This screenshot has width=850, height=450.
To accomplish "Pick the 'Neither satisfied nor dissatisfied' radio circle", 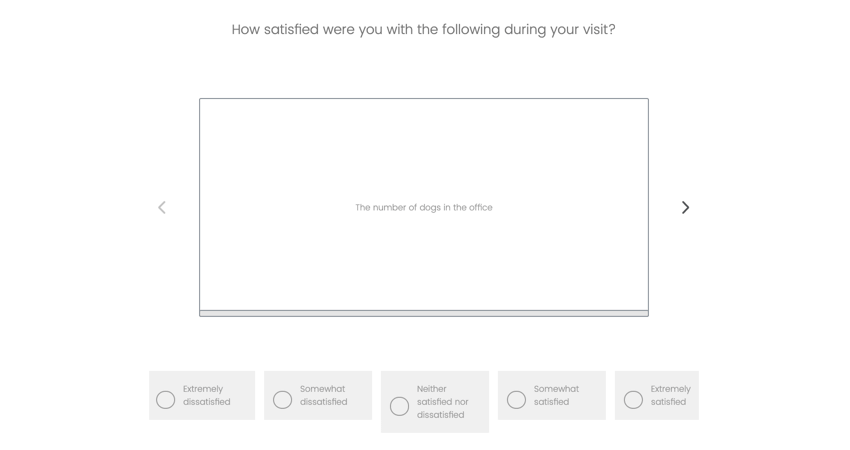I will [399, 406].
